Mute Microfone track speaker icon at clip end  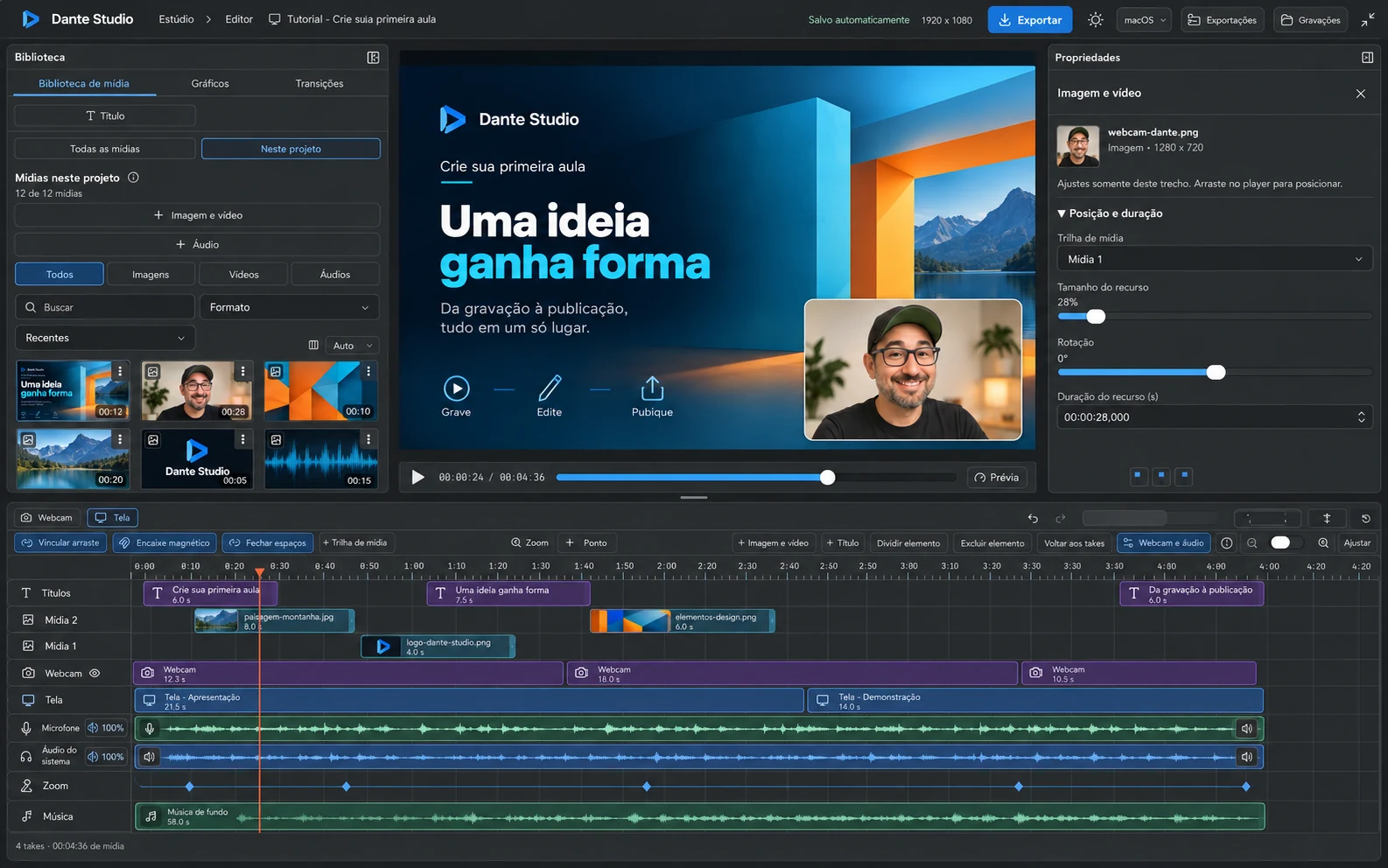(1247, 728)
